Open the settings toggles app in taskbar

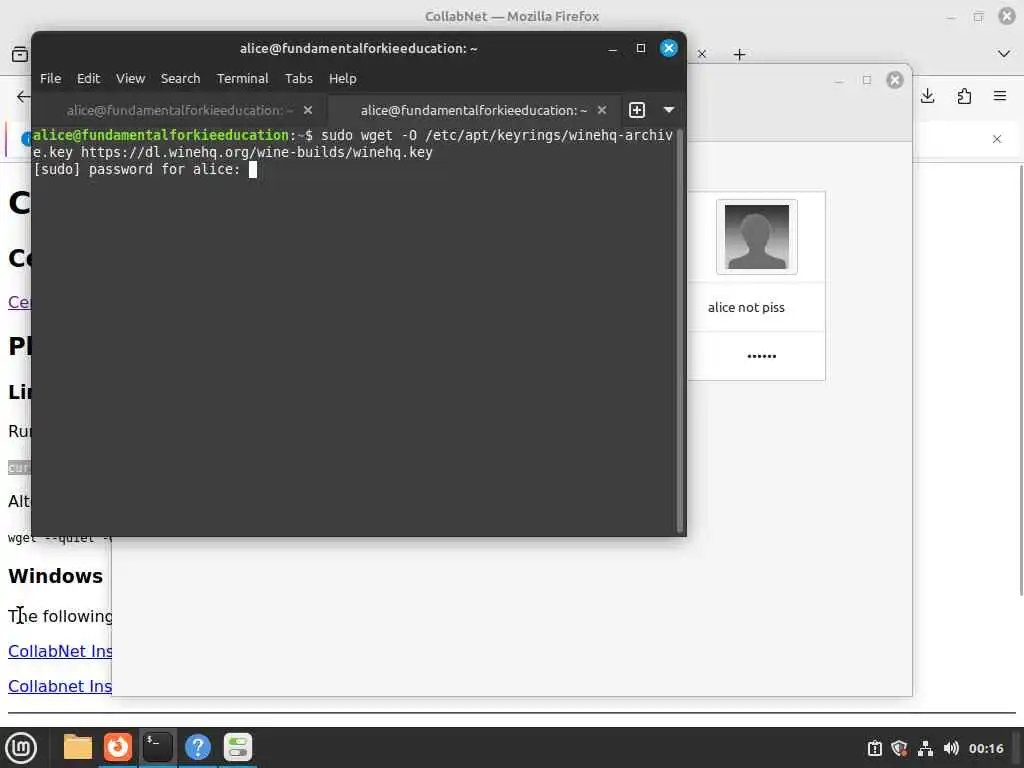[x=238, y=747]
